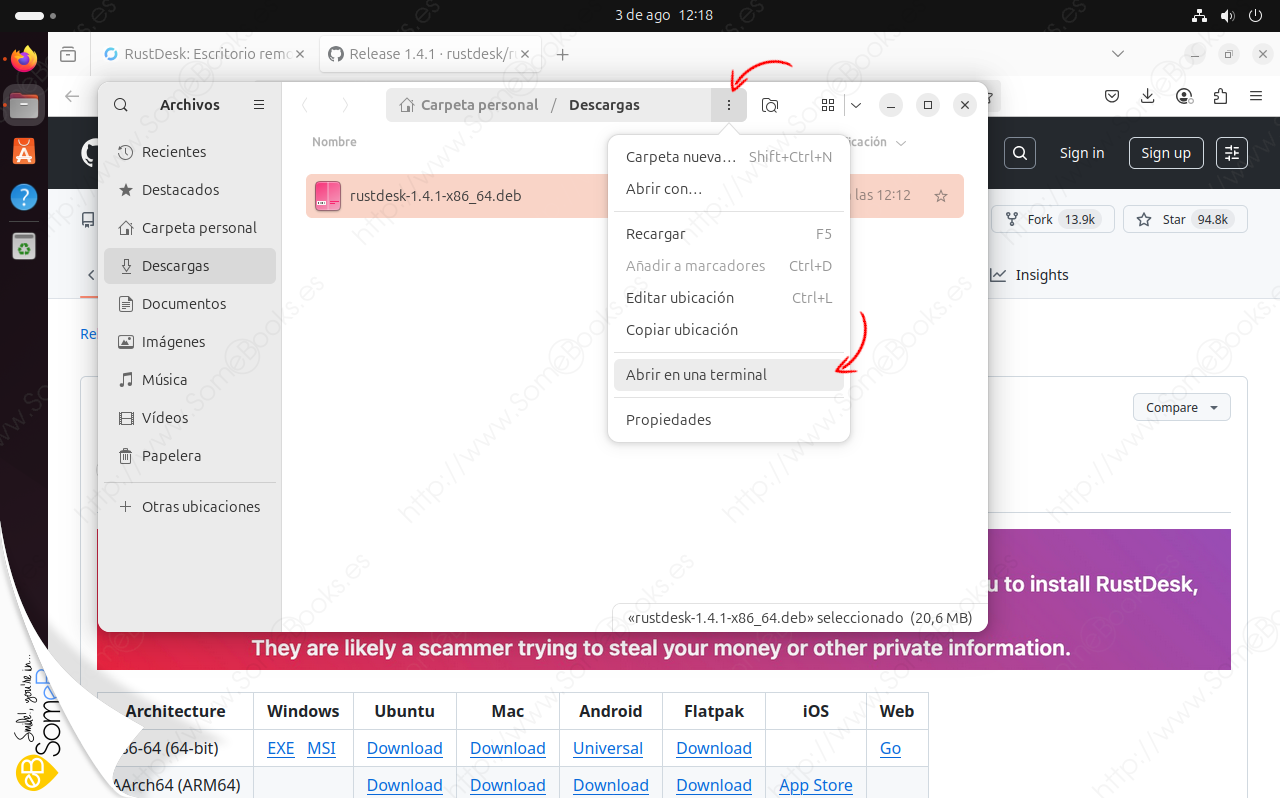Viewport: 1280px width, 798px height.
Task: Open Recientes in sidebar
Action: coord(190,152)
